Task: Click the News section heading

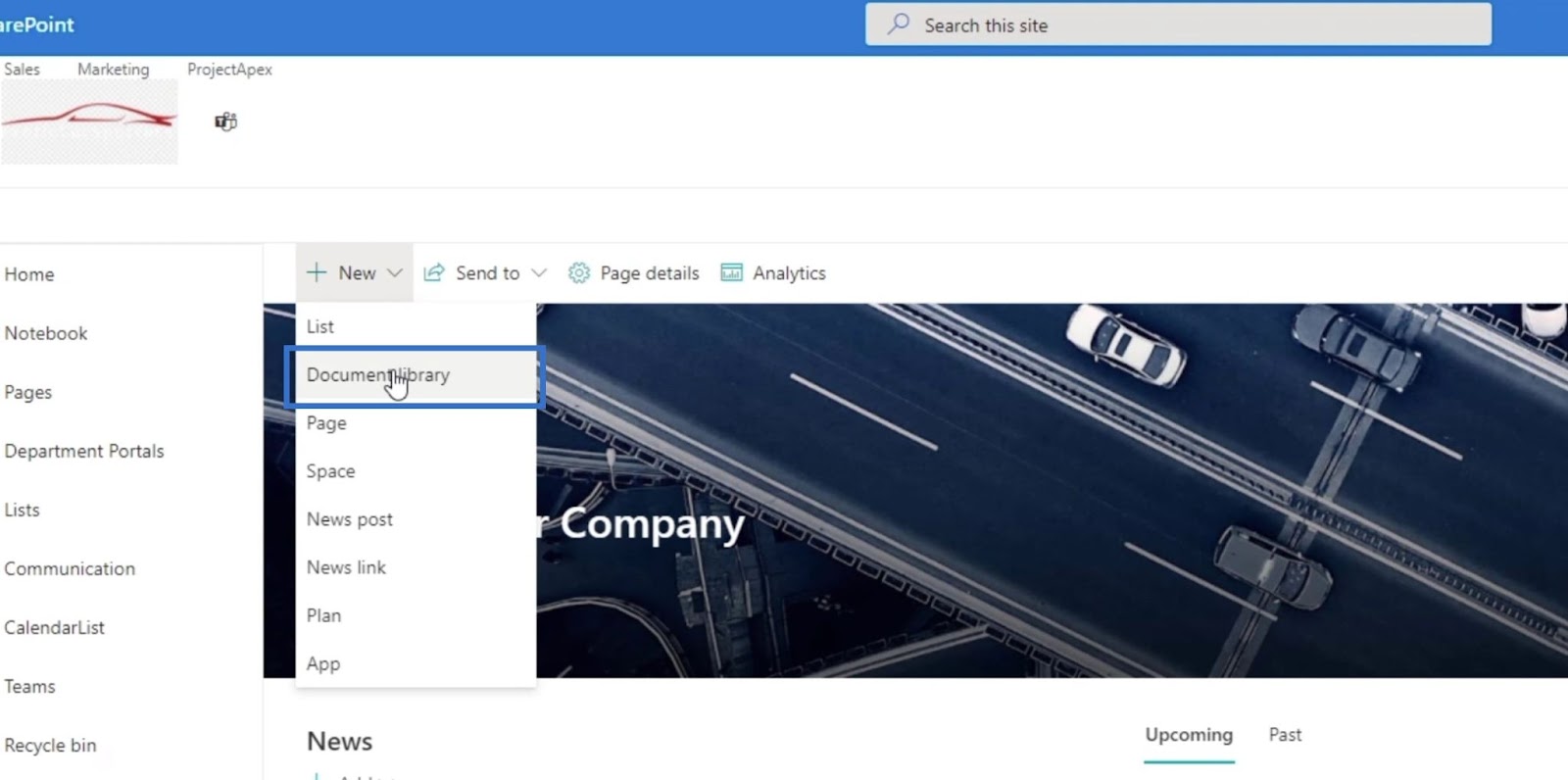Action: [339, 741]
